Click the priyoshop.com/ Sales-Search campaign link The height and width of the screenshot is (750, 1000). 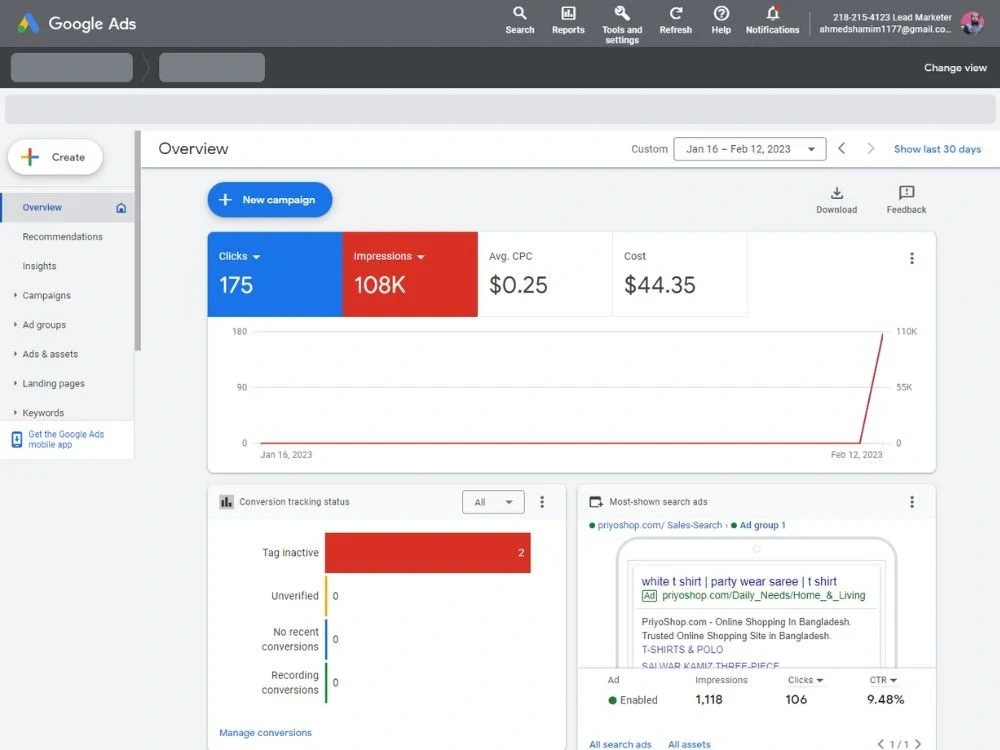point(659,525)
